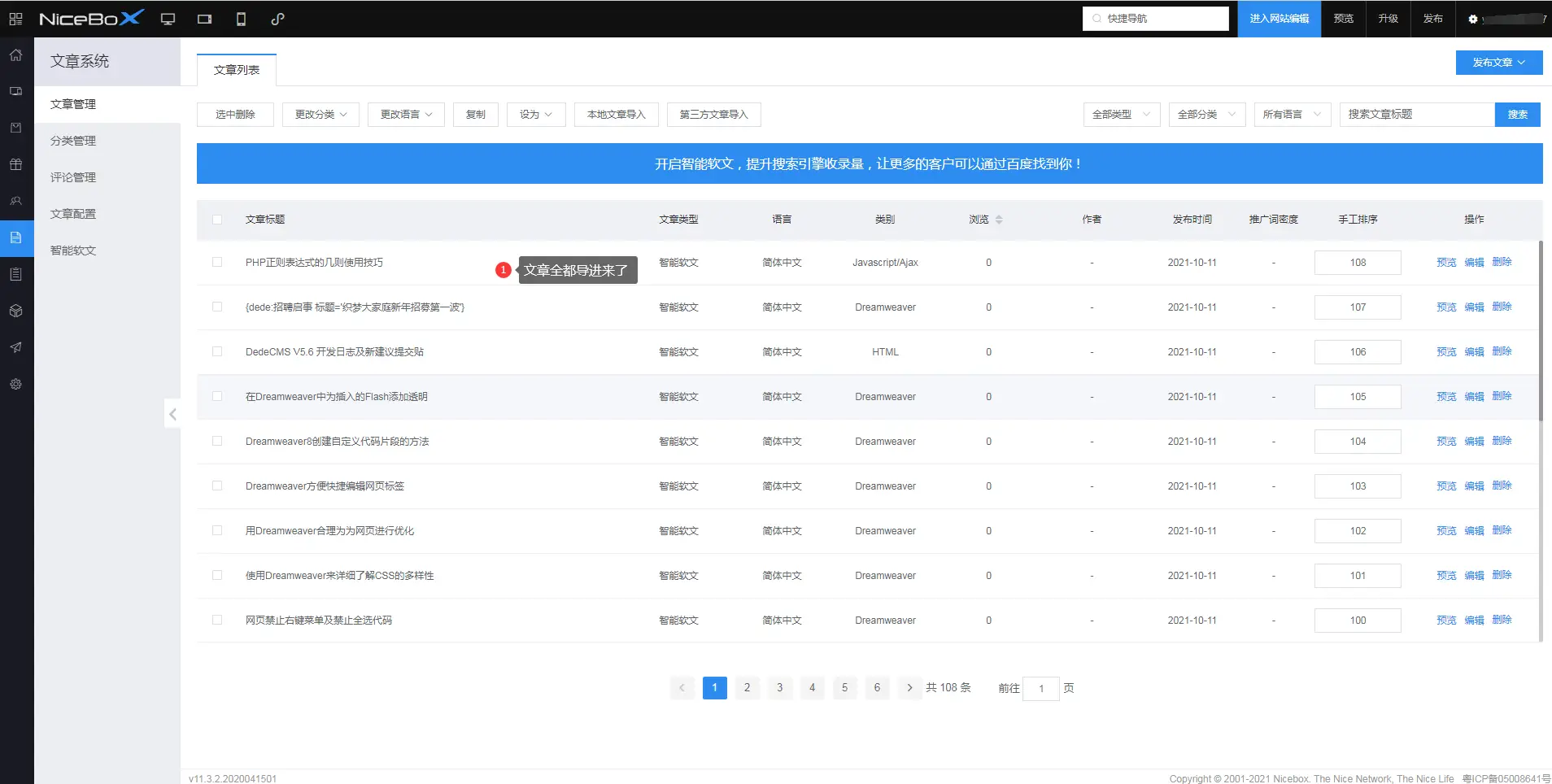This screenshot has height=784, width=1552.
Task: Open the home icon in left sidebar
Action: (x=15, y=55)
